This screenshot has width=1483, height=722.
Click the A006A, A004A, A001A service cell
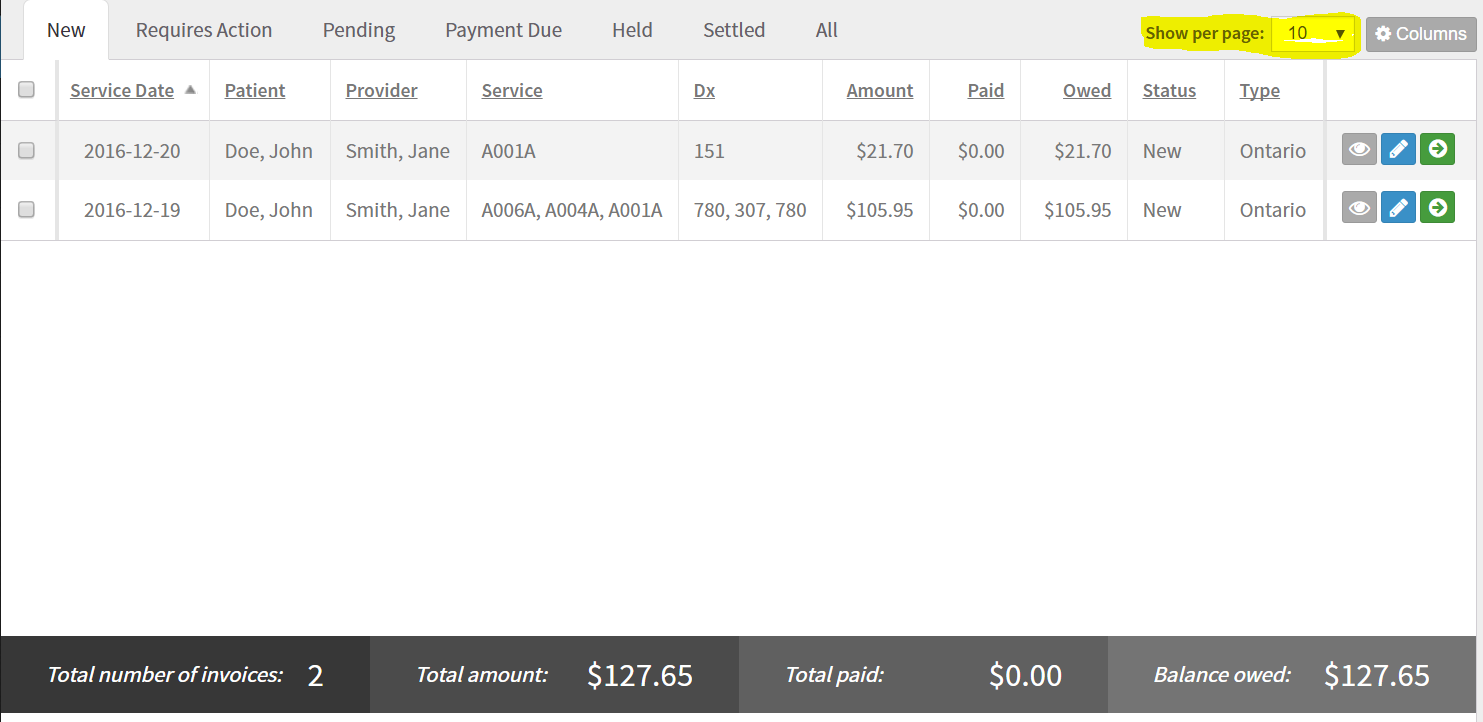point(571,211)
